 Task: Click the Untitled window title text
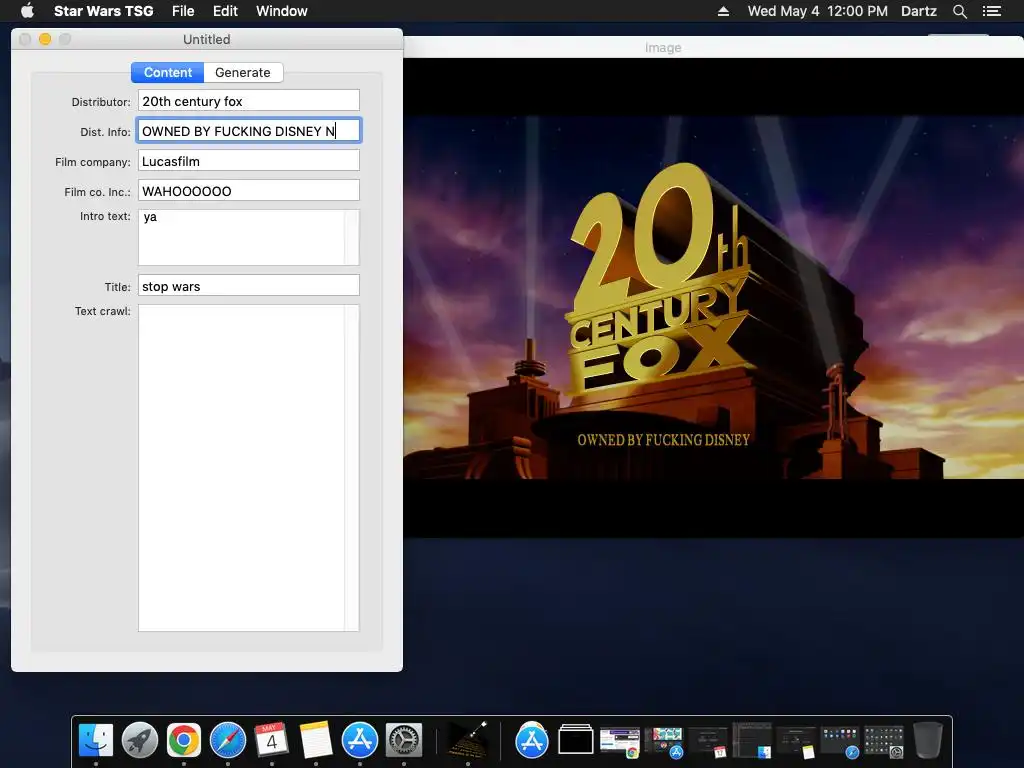(206, 39)
